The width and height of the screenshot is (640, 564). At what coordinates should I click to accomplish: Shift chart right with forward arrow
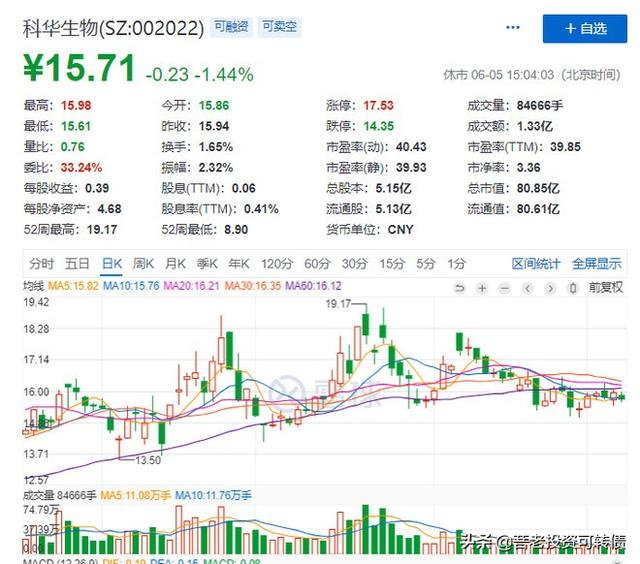550,289
